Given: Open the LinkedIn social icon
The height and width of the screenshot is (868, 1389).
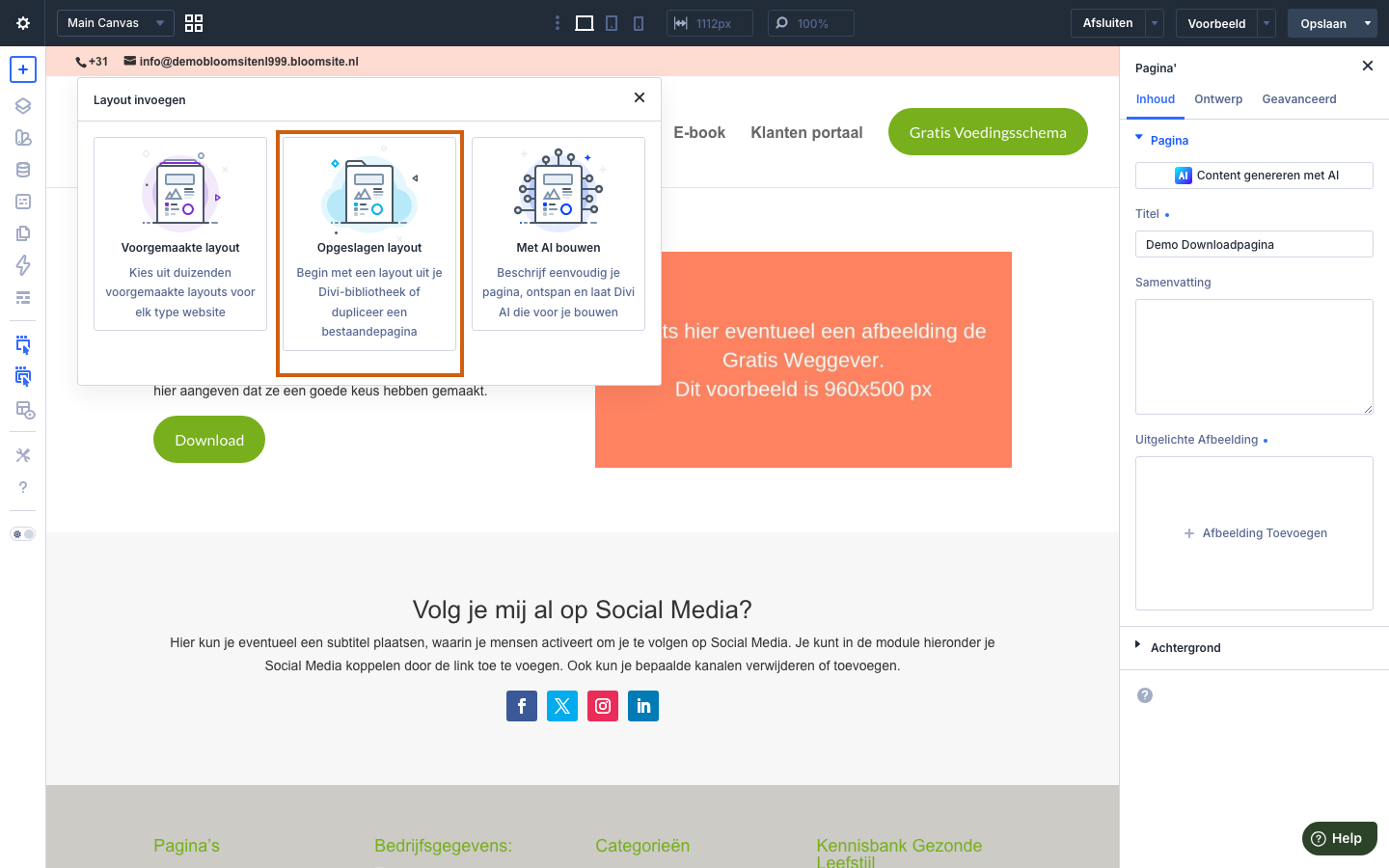Looking at the screenshot, I should [643, 706].
